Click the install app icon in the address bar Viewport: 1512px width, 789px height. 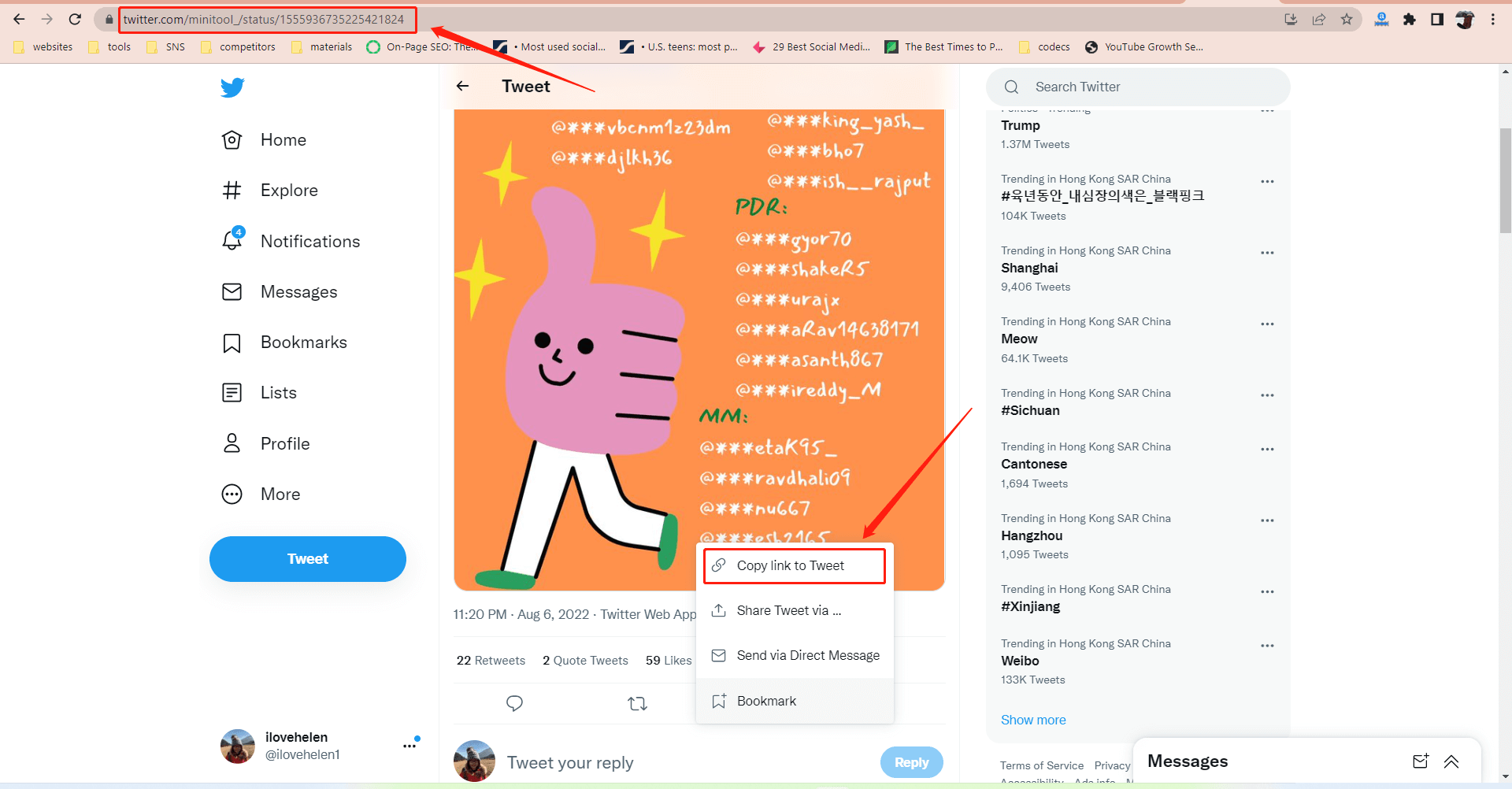[x=1291, y=19]
